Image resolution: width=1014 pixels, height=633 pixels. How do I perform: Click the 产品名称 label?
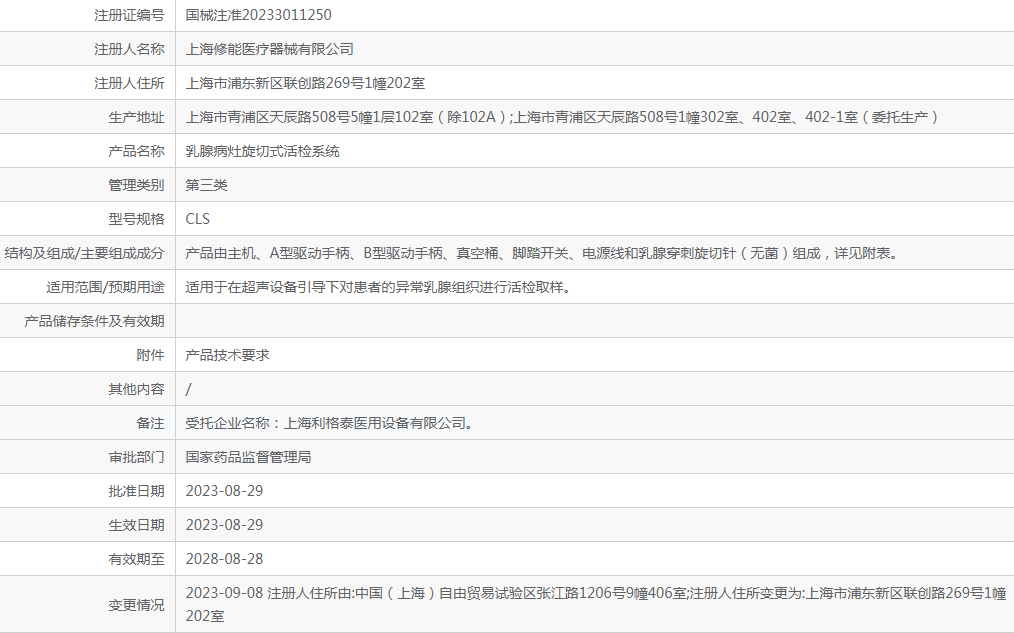click(136, 151)
